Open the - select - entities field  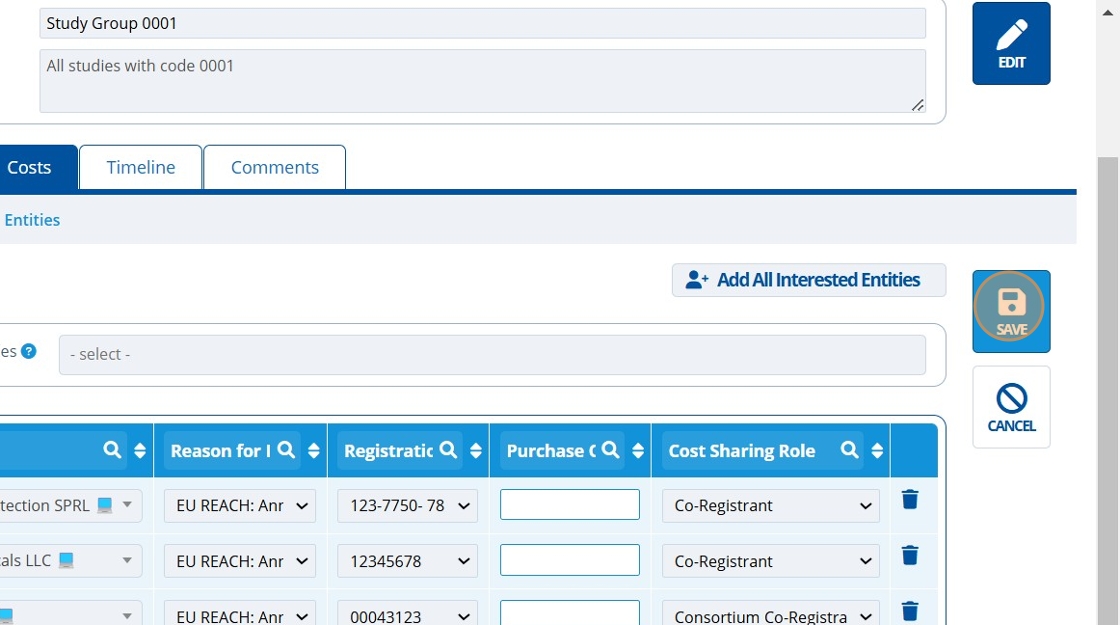[492, 355]
